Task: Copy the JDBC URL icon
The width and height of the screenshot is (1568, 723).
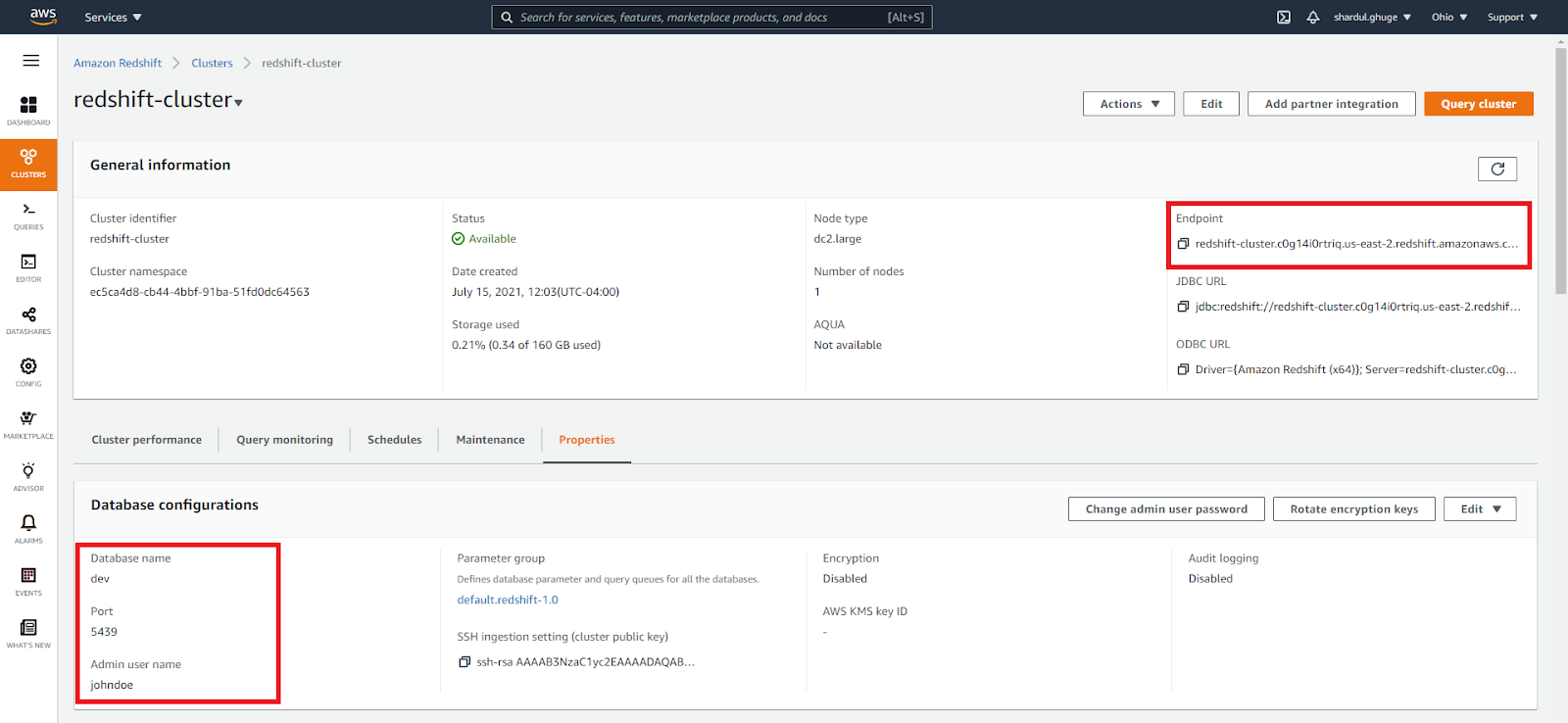Action: tap(1183, 307)
